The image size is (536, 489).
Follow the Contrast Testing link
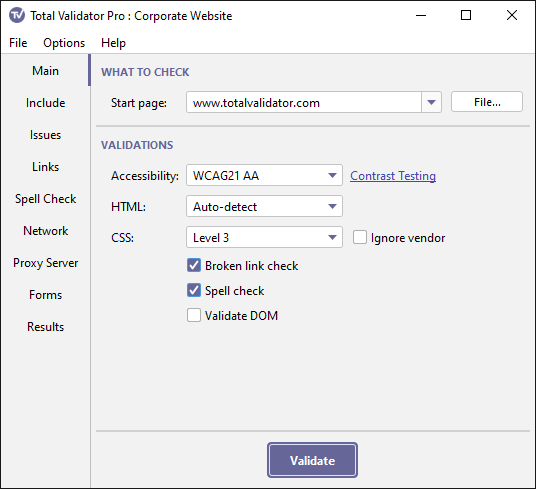coord(393,176)
